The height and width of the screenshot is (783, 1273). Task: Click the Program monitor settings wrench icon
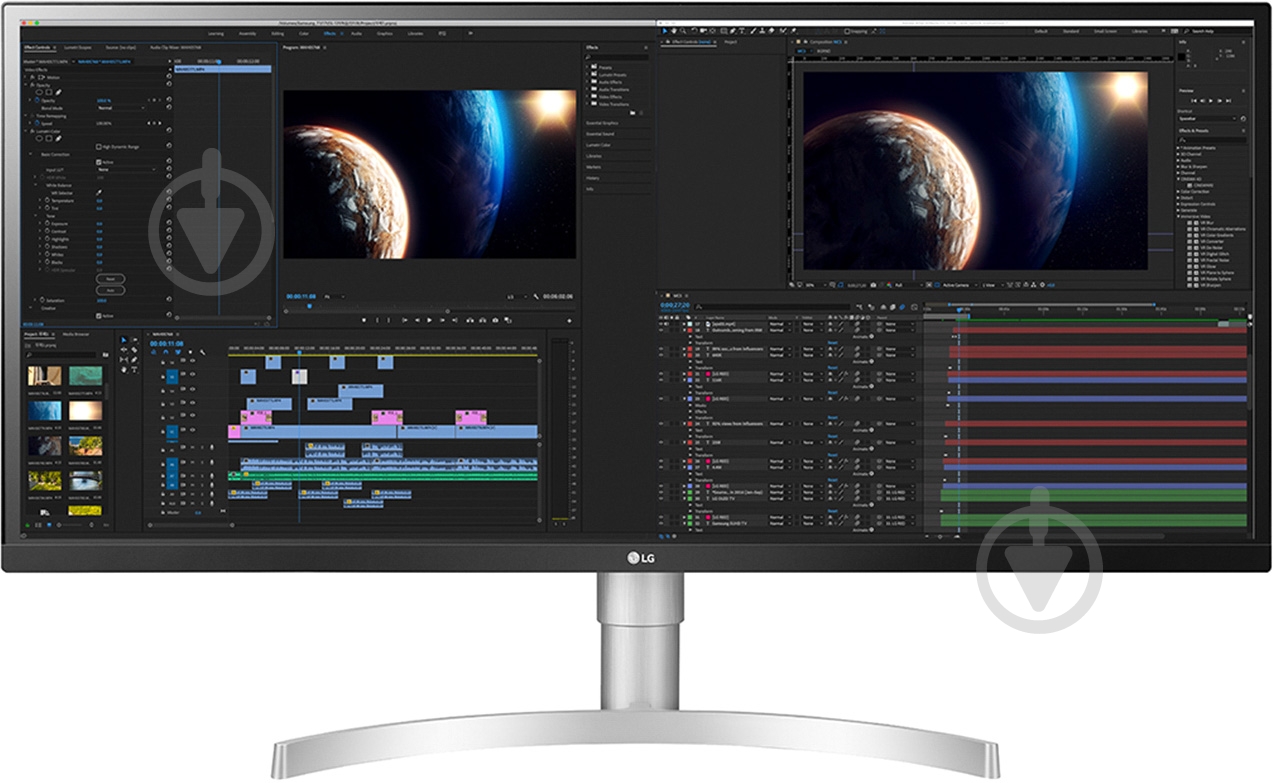(536, 297)
